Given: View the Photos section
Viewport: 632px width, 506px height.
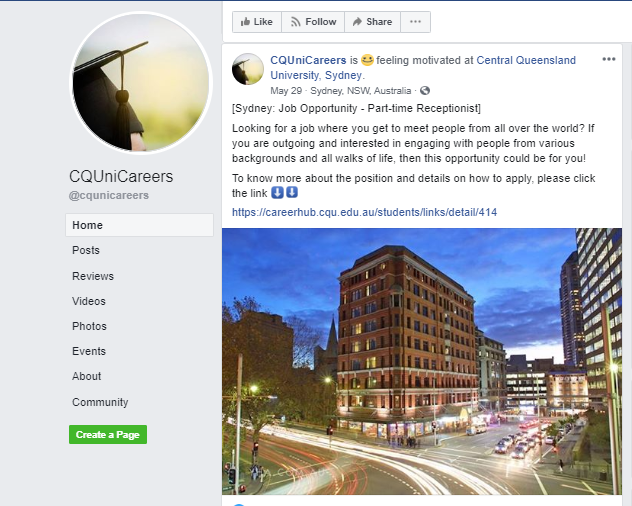Looking at the screenshot, I should click(89, 326).
